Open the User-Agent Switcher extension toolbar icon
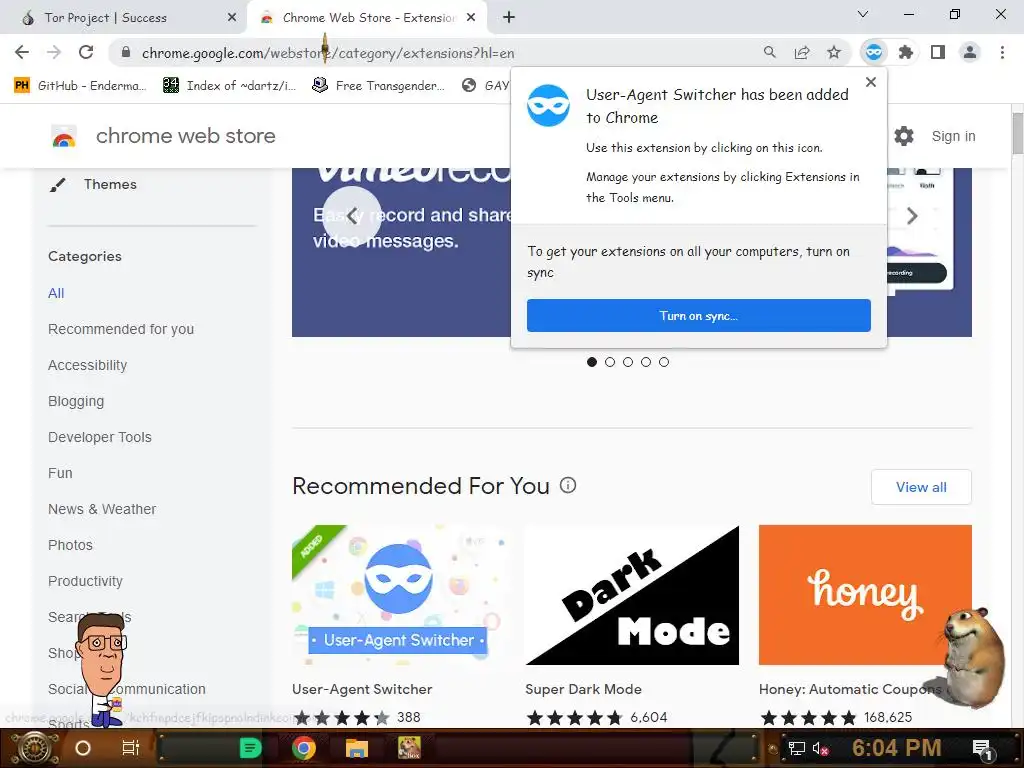 874,52
